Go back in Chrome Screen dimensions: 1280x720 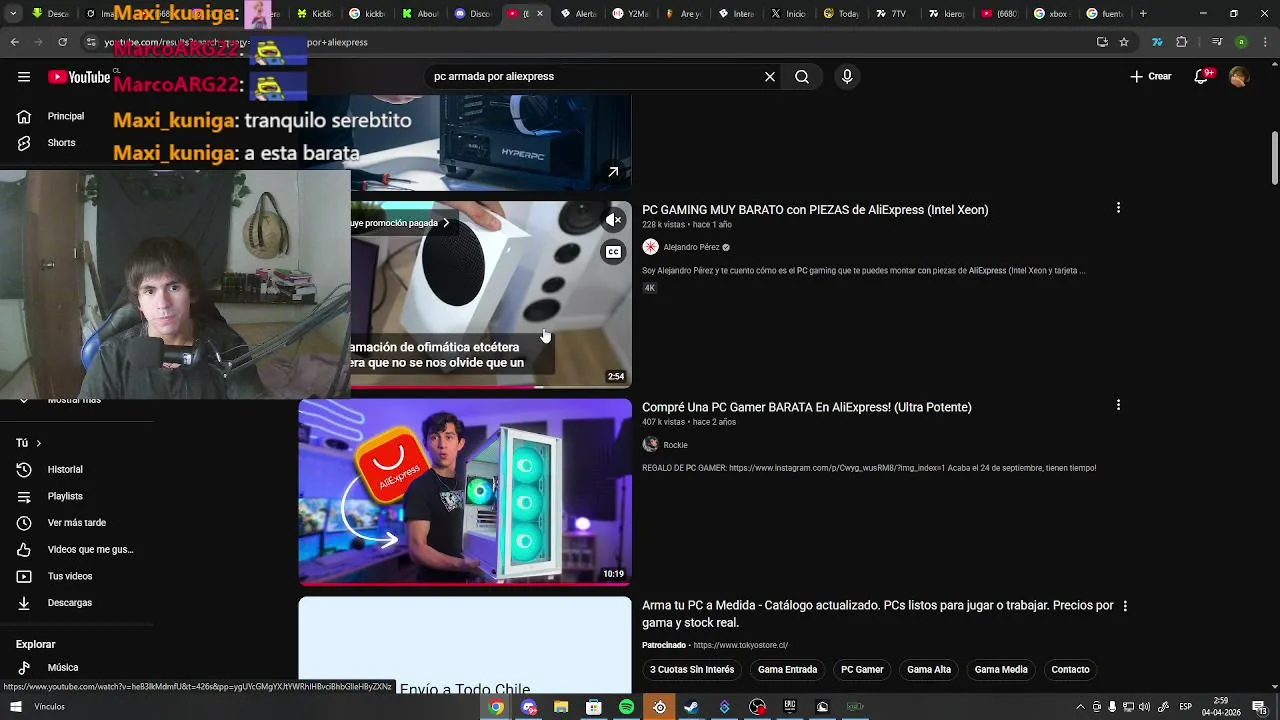(x=14, y=42)
